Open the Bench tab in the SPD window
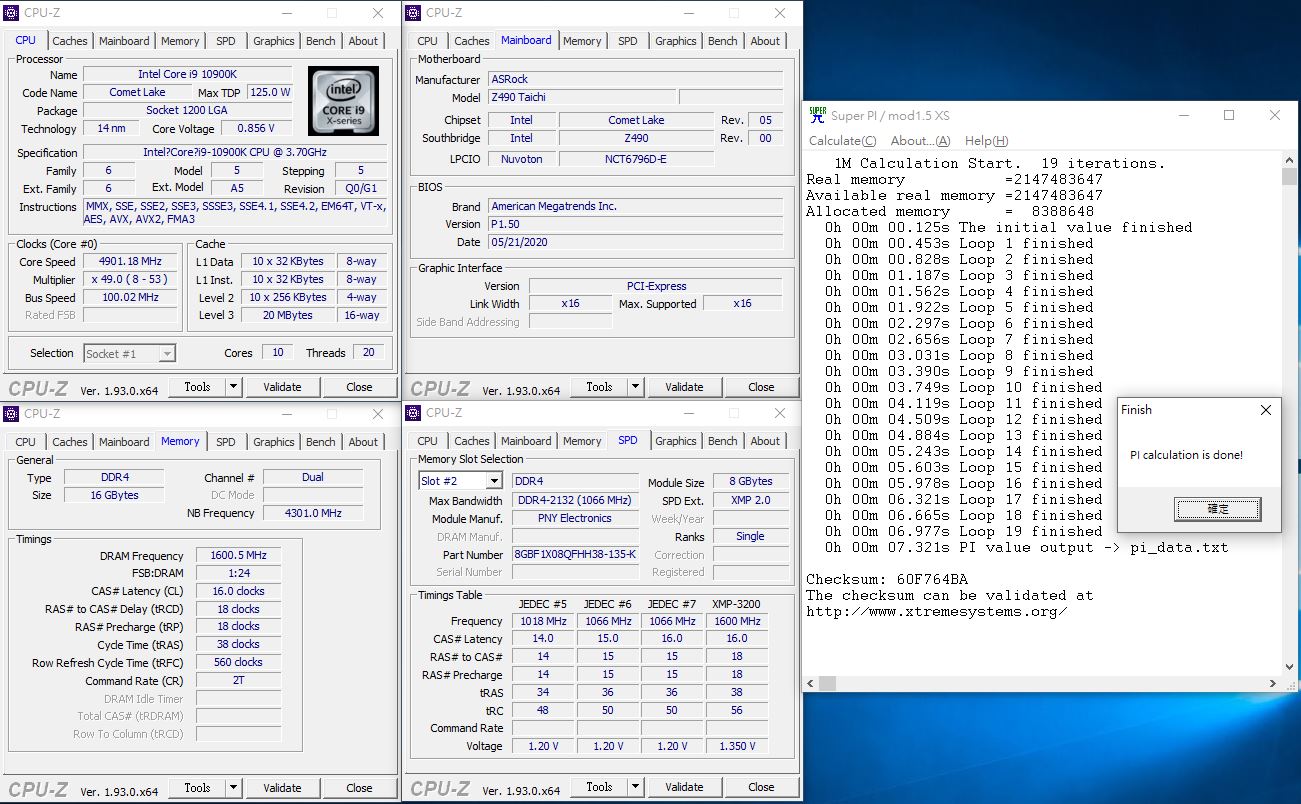The image size is (1301, 804). tap(723, 441)
